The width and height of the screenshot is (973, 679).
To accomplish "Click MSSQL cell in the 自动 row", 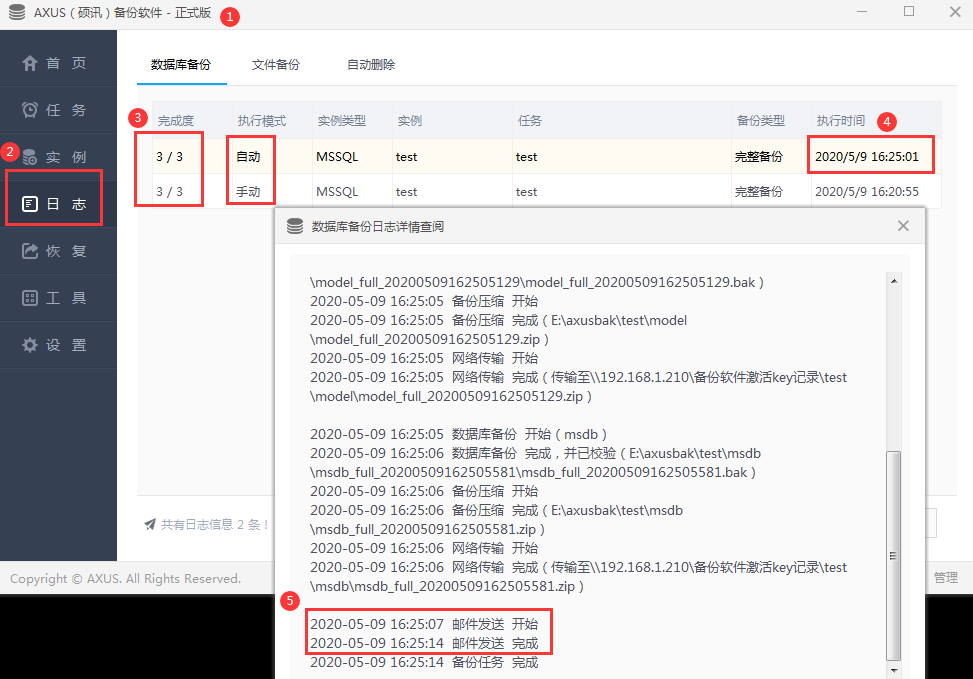I will (337, 156).
